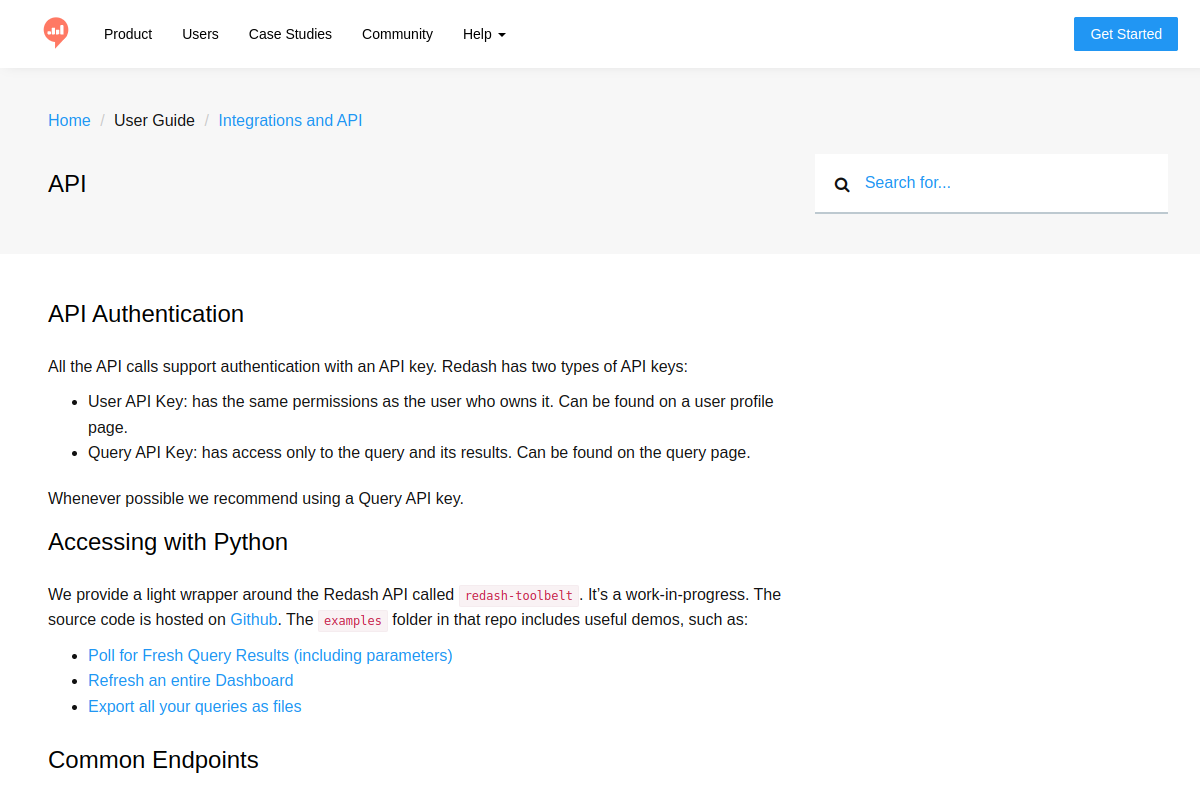Click the User Guide breadcrumb text
1200x800 pixels.
point(154,120)
